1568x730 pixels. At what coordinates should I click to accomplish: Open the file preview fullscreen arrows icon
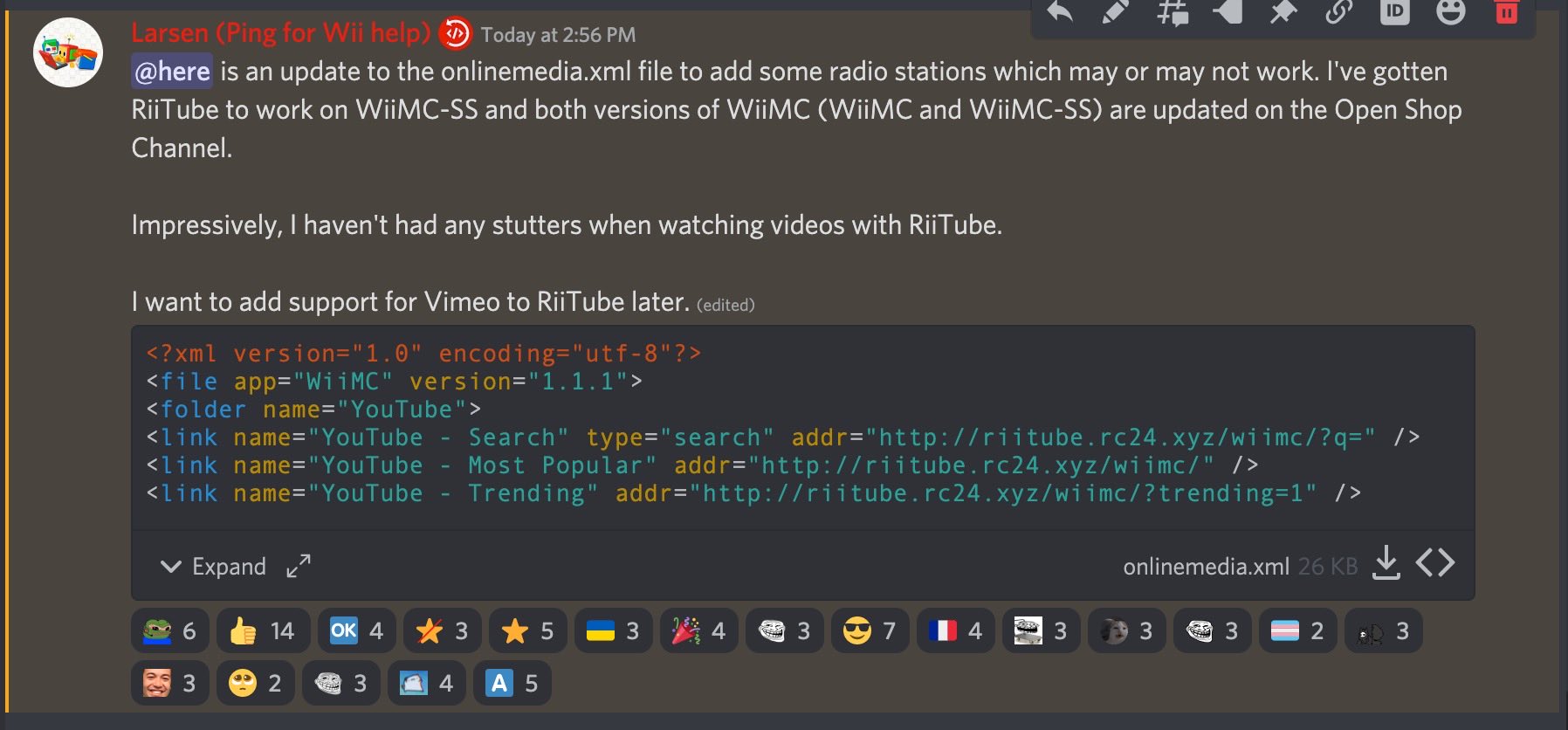coord(299,566)
